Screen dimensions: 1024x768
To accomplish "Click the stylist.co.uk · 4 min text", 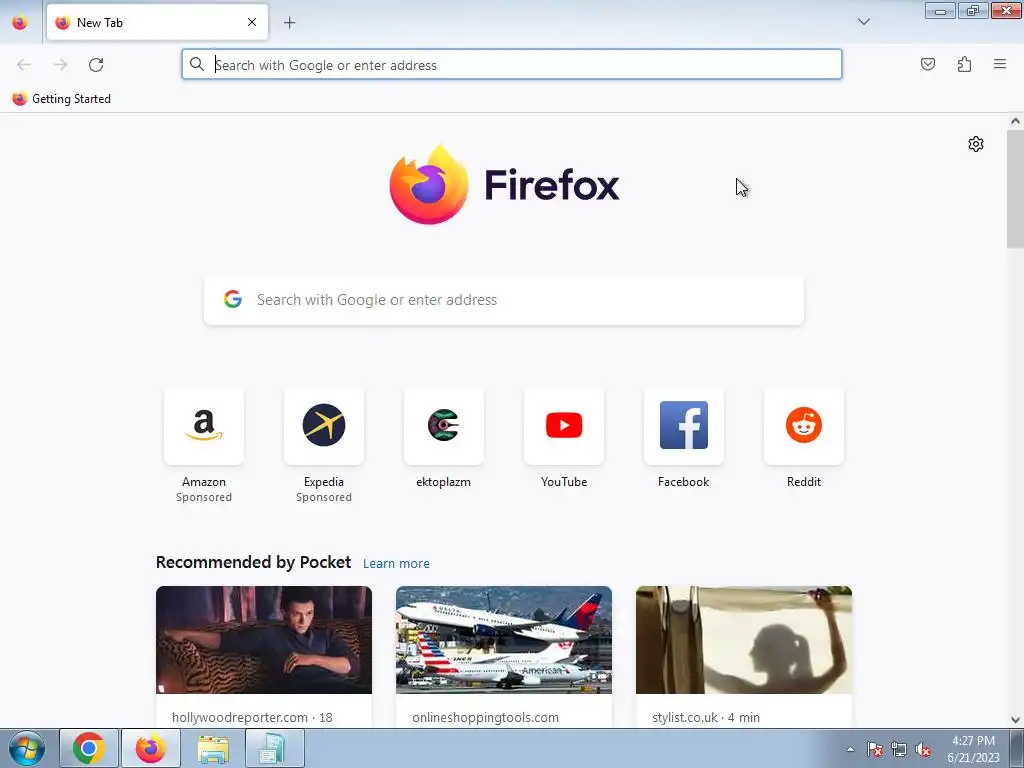I will pyautogui.click(x=706, y=717).
